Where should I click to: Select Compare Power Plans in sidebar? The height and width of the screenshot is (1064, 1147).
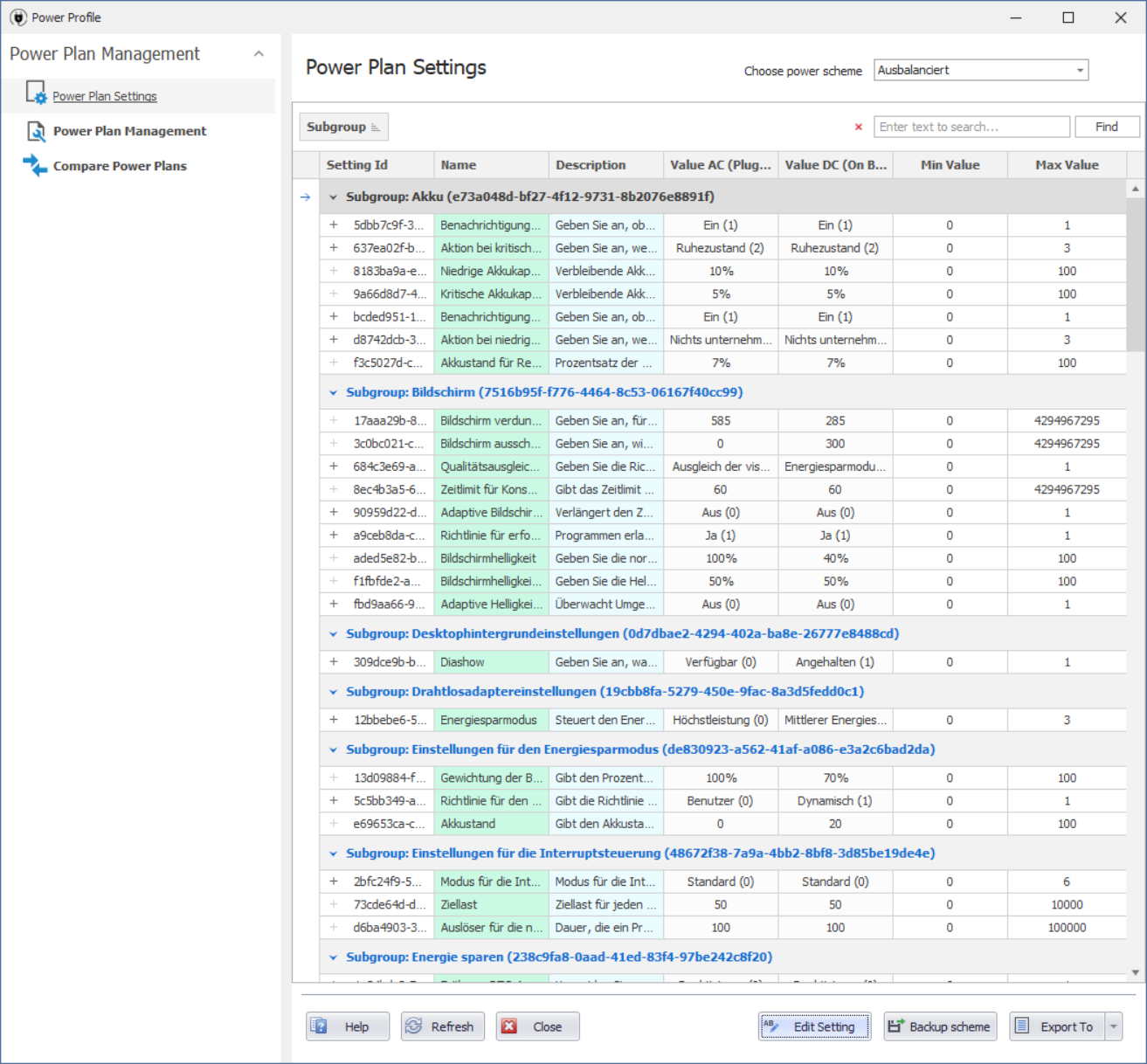[120, 166]
